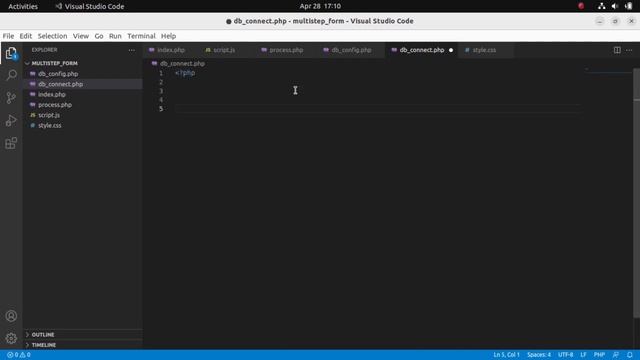640x360 pixels.
Task: Switch to the script.js tab
Action: click(224, 50)
